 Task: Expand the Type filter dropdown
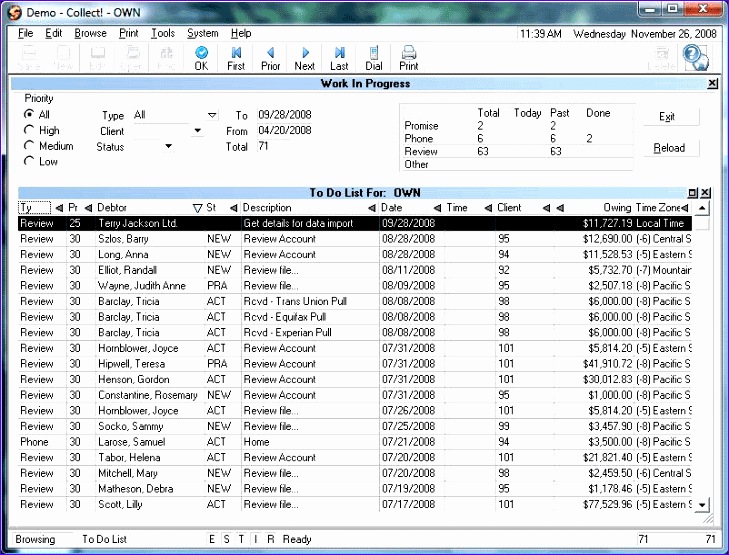(212, 116)
